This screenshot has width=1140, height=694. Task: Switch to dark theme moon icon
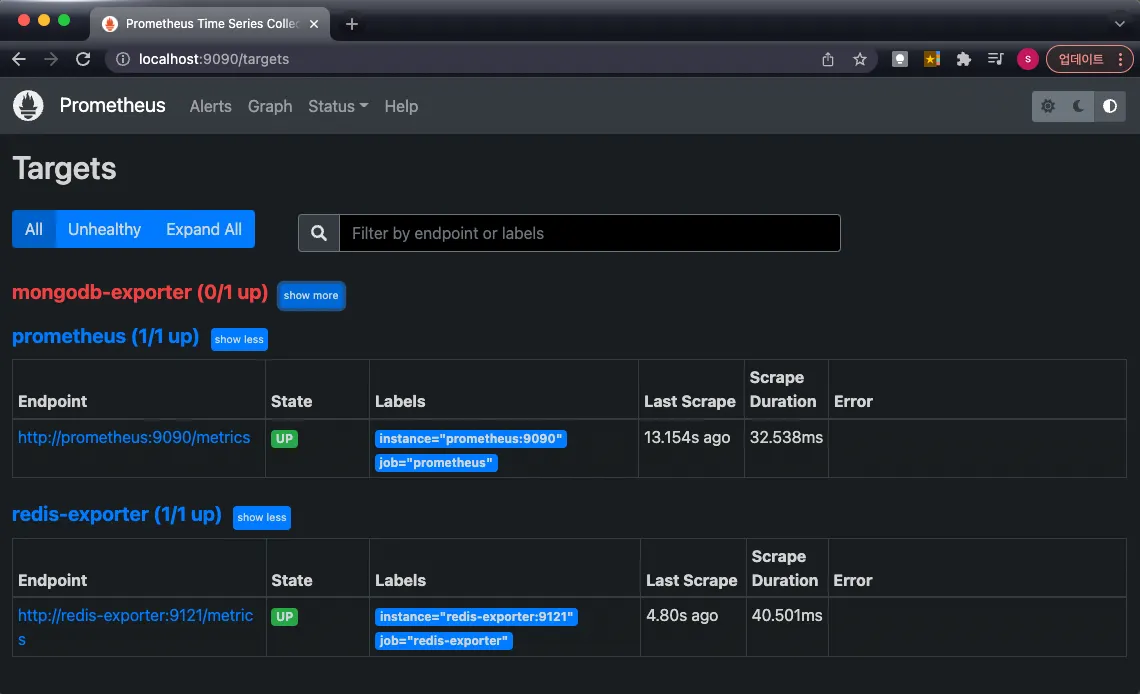(1079, 106)
